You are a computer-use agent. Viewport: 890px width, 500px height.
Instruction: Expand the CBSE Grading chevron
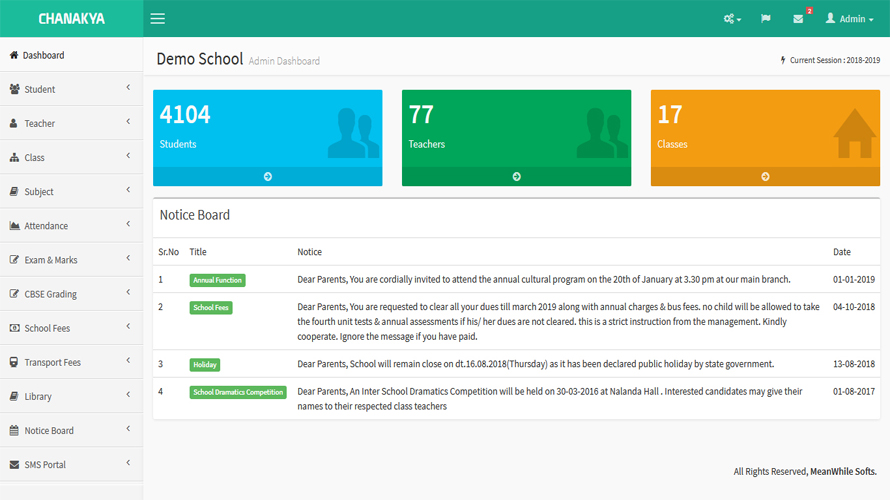pyautogui.click(x=128, y=292)
